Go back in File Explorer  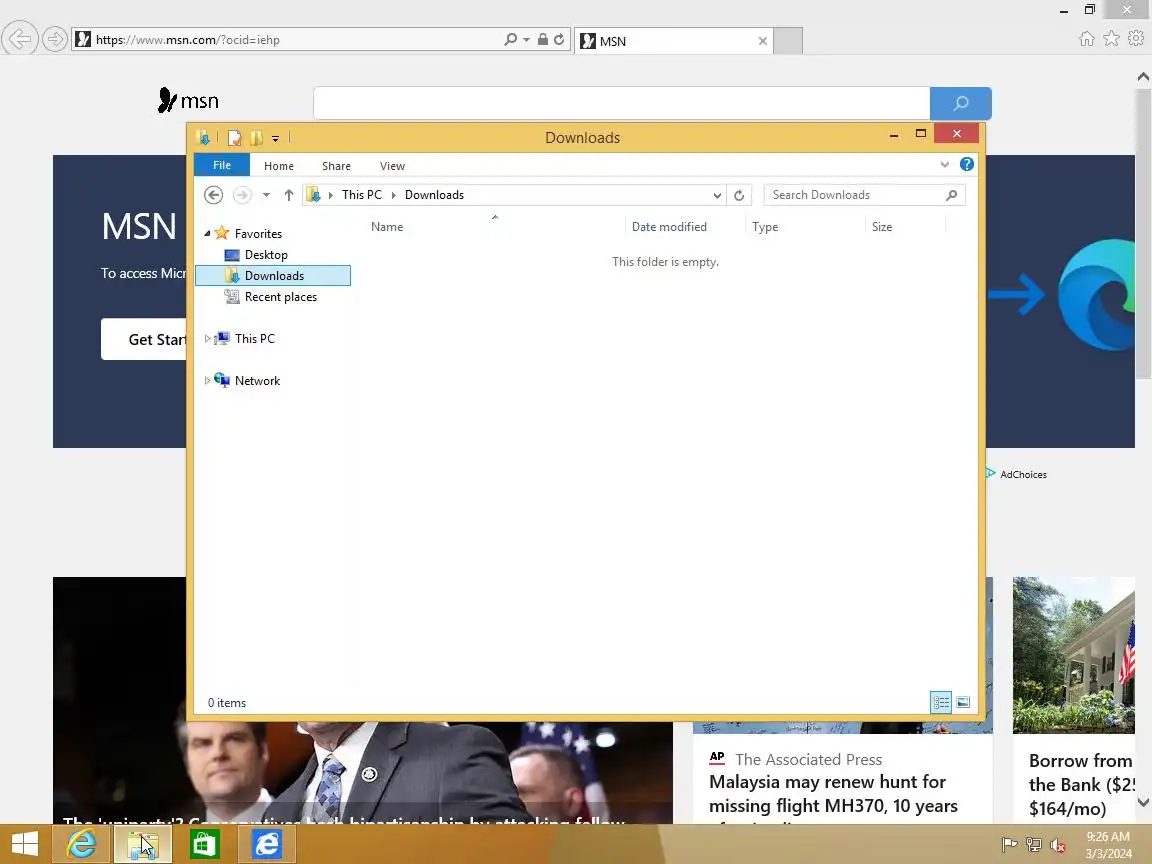pos(213,195)
